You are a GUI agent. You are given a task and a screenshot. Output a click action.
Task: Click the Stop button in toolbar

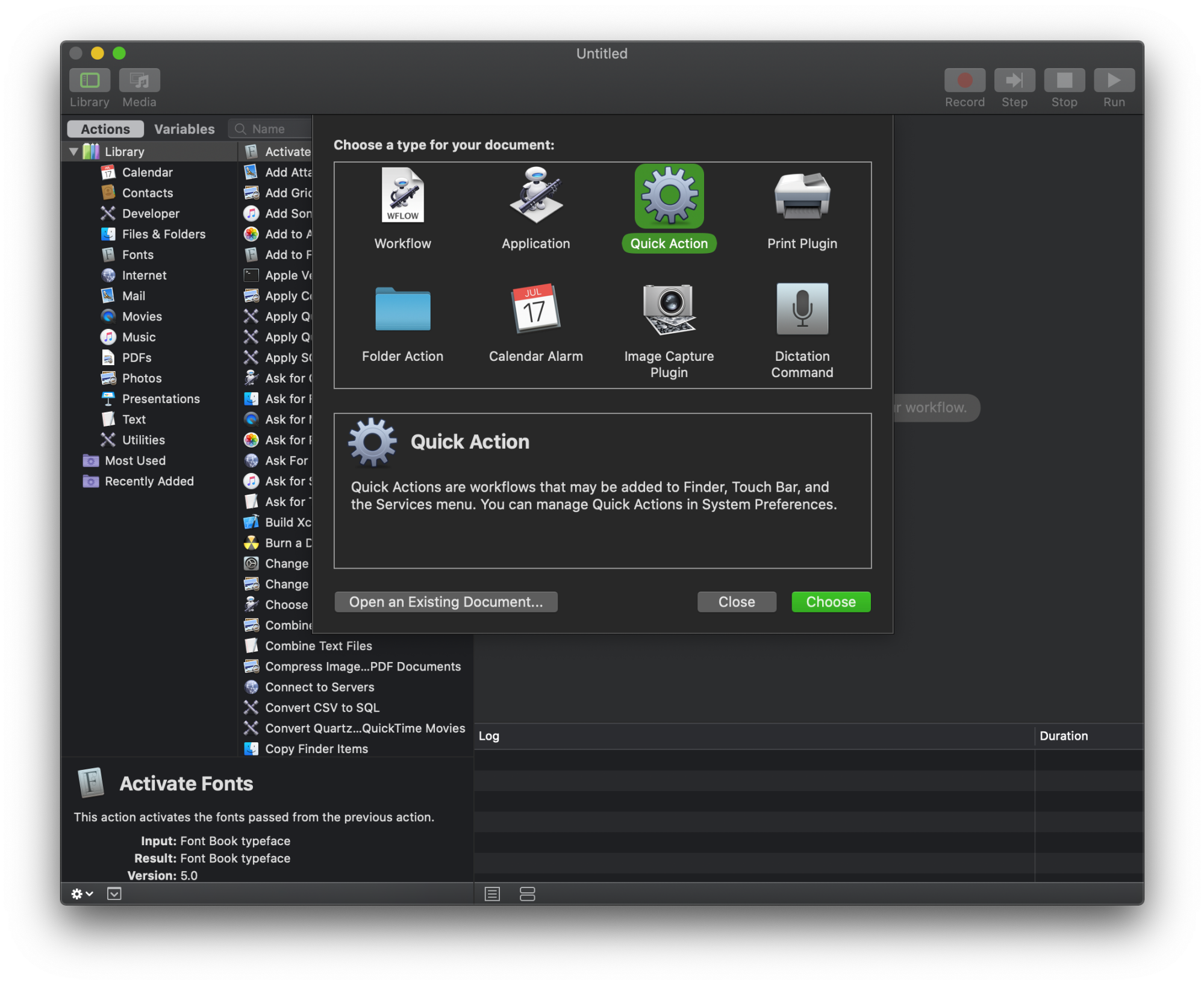(1064, 80)
